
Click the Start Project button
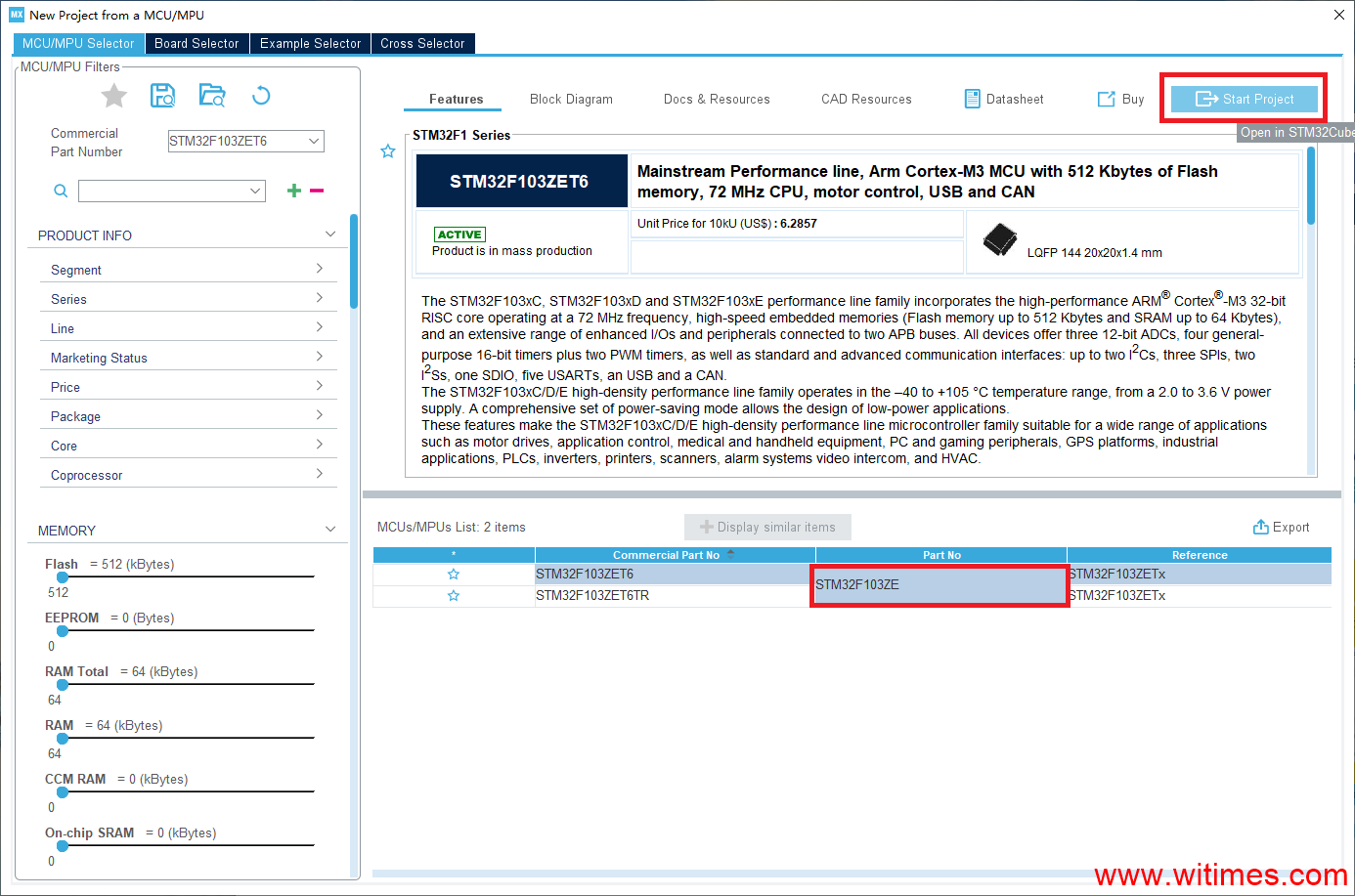click(x=1244, y=99)
